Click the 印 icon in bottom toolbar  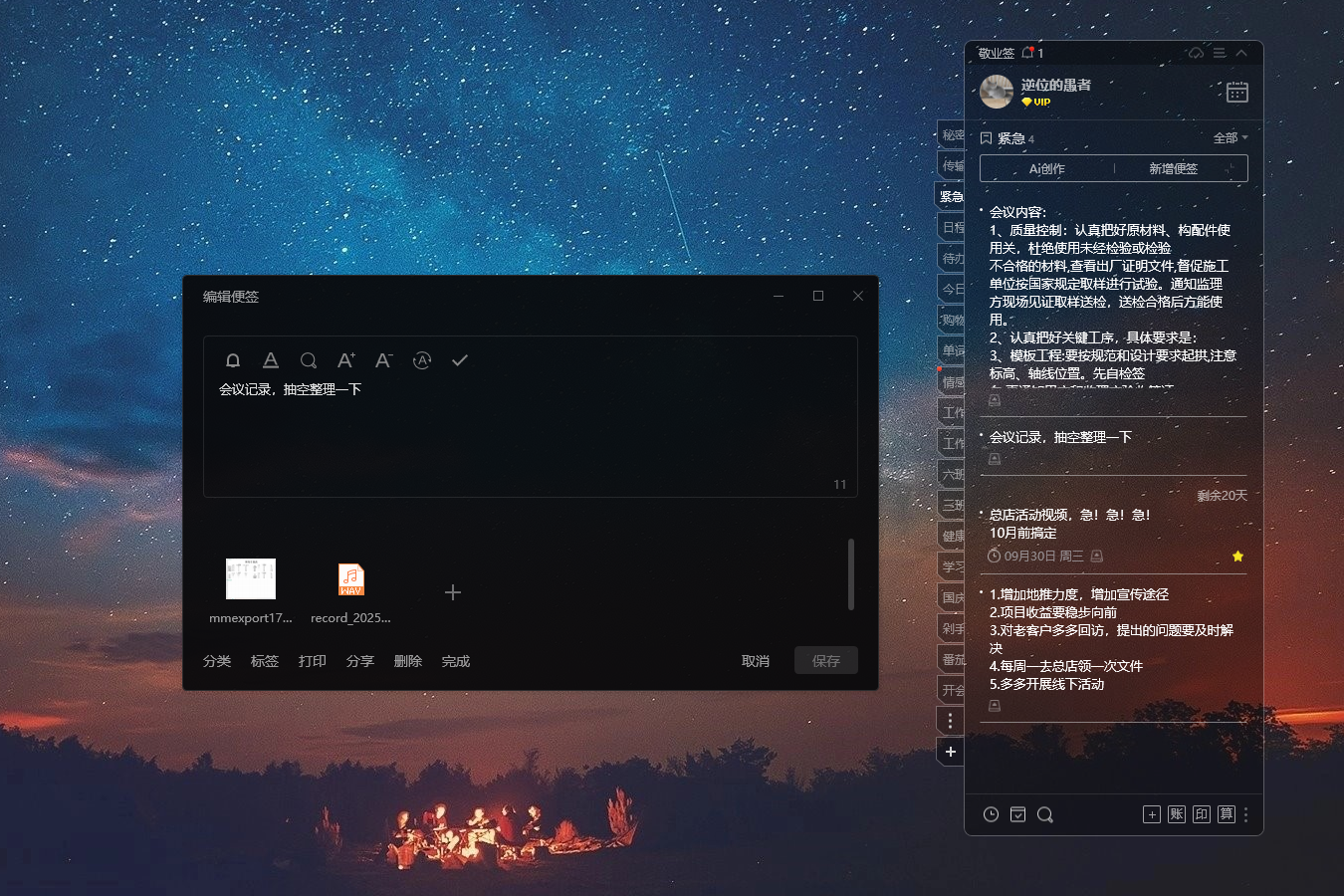[1202, 814]
